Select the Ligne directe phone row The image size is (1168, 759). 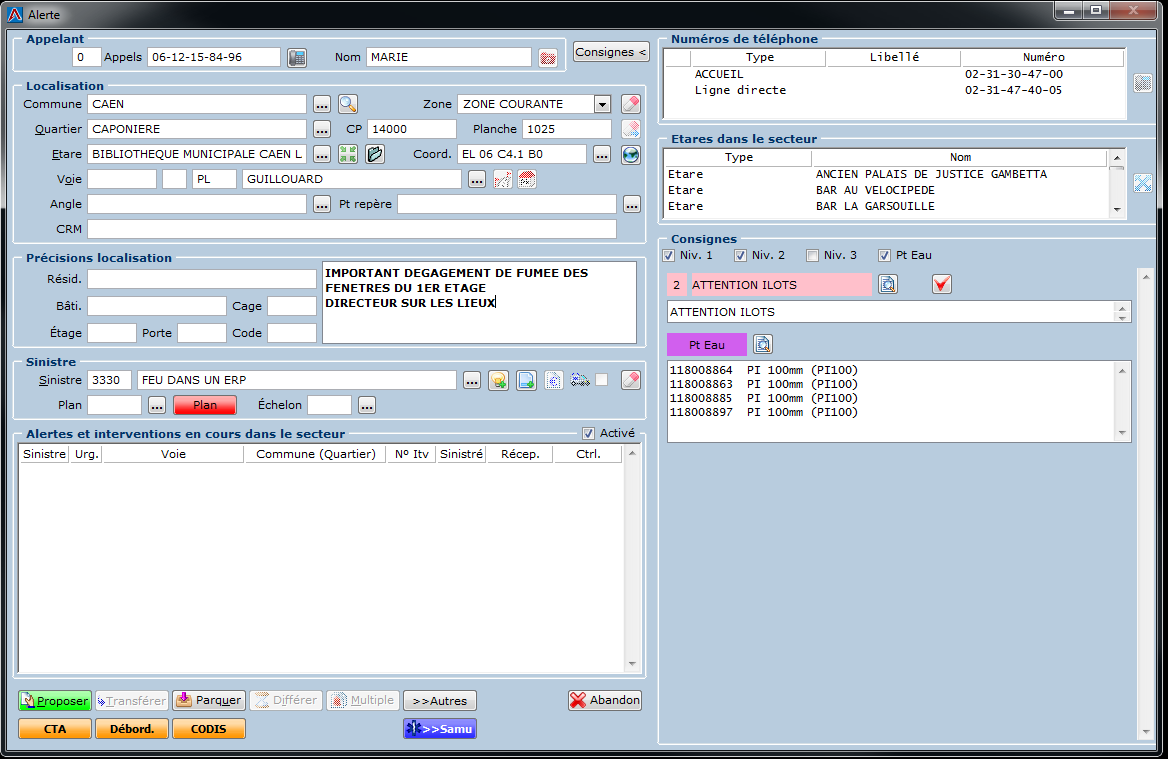895,90
